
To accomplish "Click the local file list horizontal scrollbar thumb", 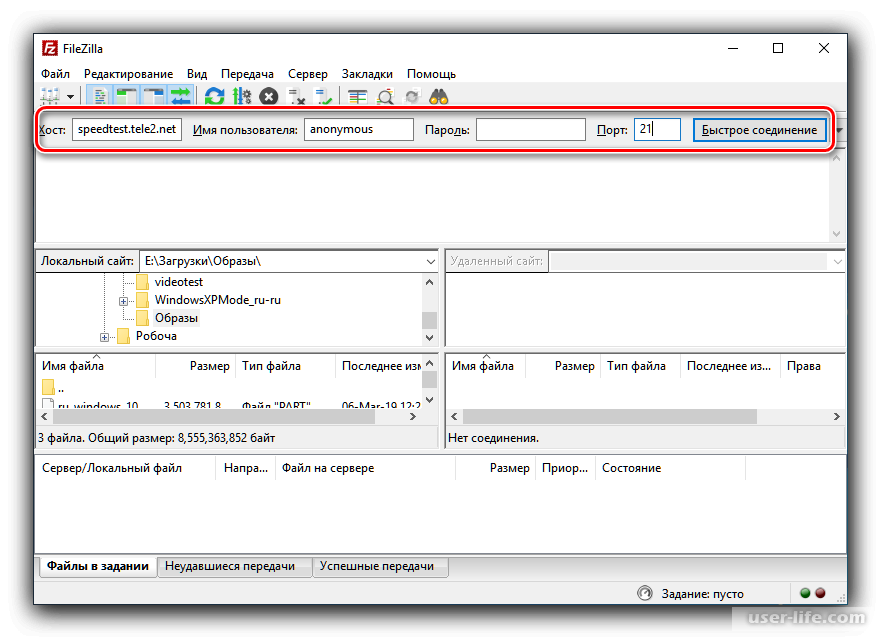I will (214, 416).
